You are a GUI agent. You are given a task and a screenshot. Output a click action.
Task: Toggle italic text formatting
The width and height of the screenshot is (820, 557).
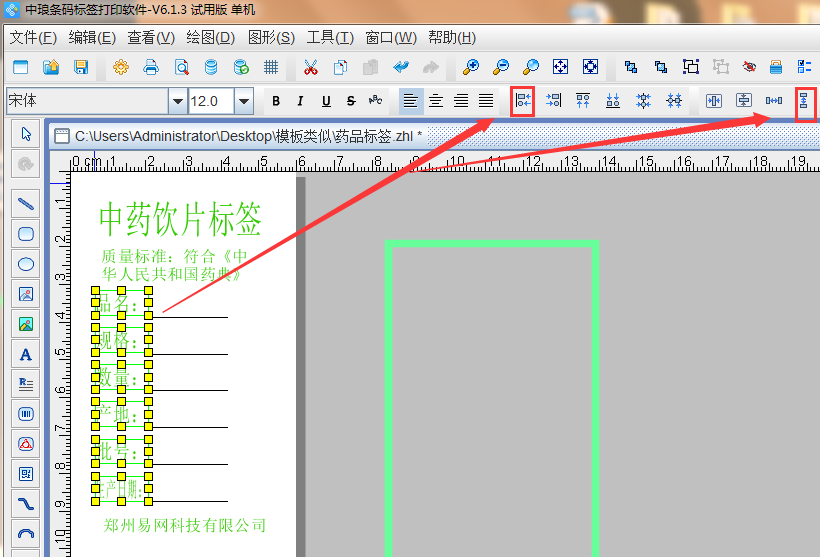pyautogui.click(x=300, y=101)
